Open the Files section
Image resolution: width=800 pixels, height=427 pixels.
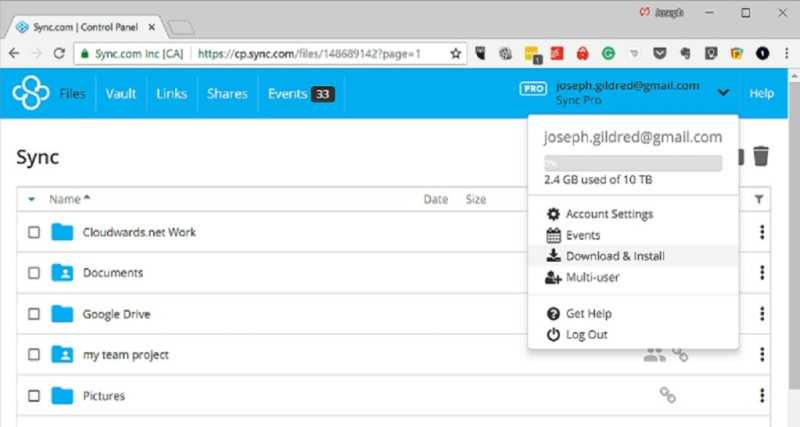click(x=72, y=94)
